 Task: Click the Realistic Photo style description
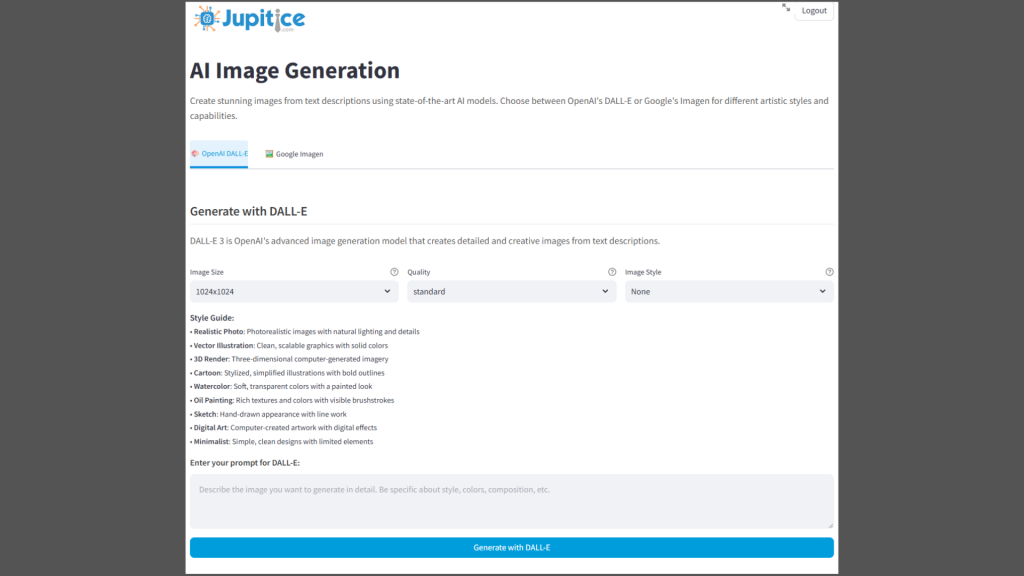pos(305,332)
